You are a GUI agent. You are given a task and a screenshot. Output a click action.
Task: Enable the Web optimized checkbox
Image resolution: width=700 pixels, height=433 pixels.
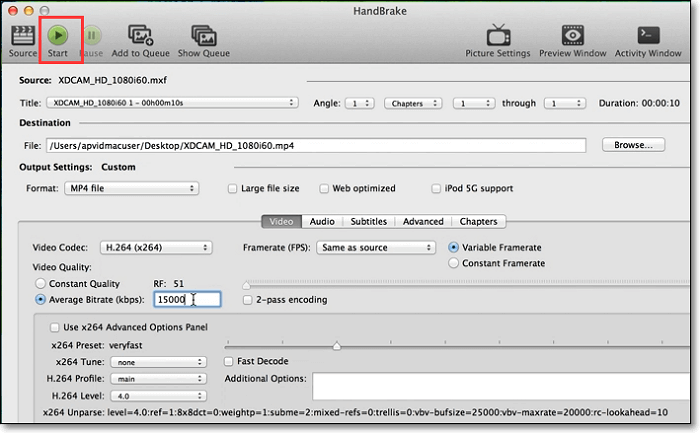[325, 188]
